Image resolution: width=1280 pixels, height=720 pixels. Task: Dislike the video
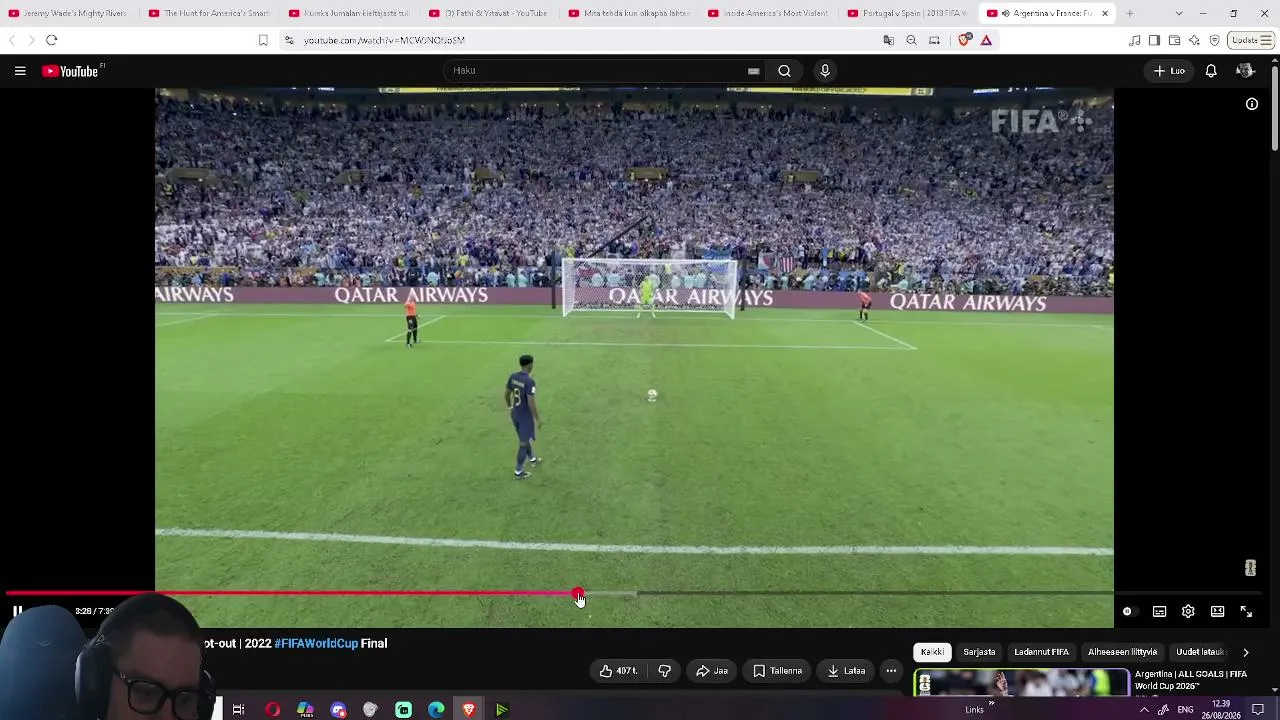pos(665,671)
